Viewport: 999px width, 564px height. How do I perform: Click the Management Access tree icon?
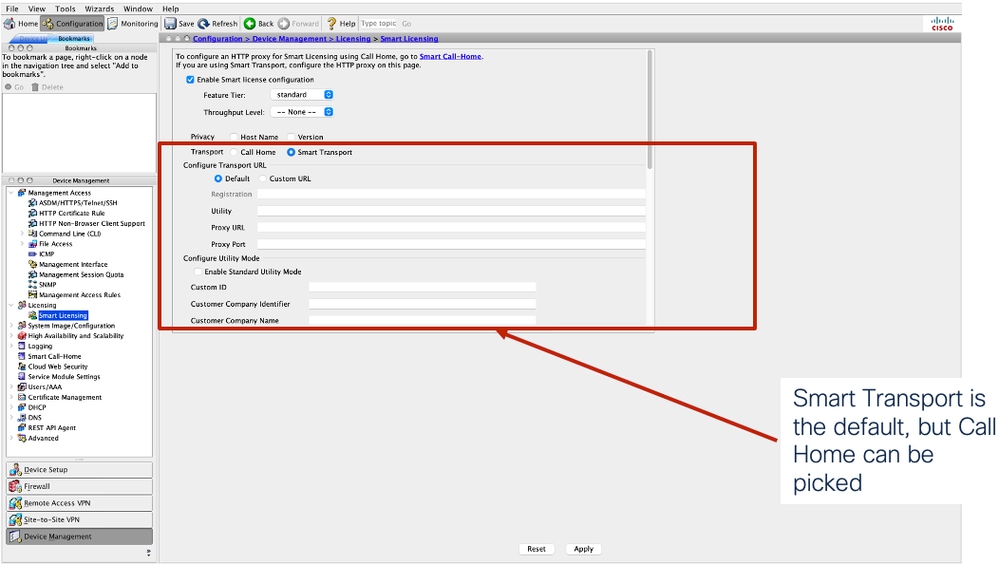22,192
